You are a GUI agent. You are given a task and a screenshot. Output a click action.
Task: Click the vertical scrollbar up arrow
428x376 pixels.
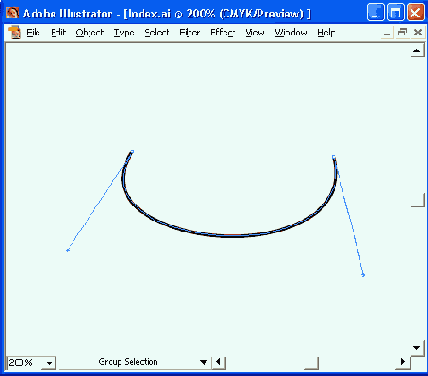tap(417, 51)
